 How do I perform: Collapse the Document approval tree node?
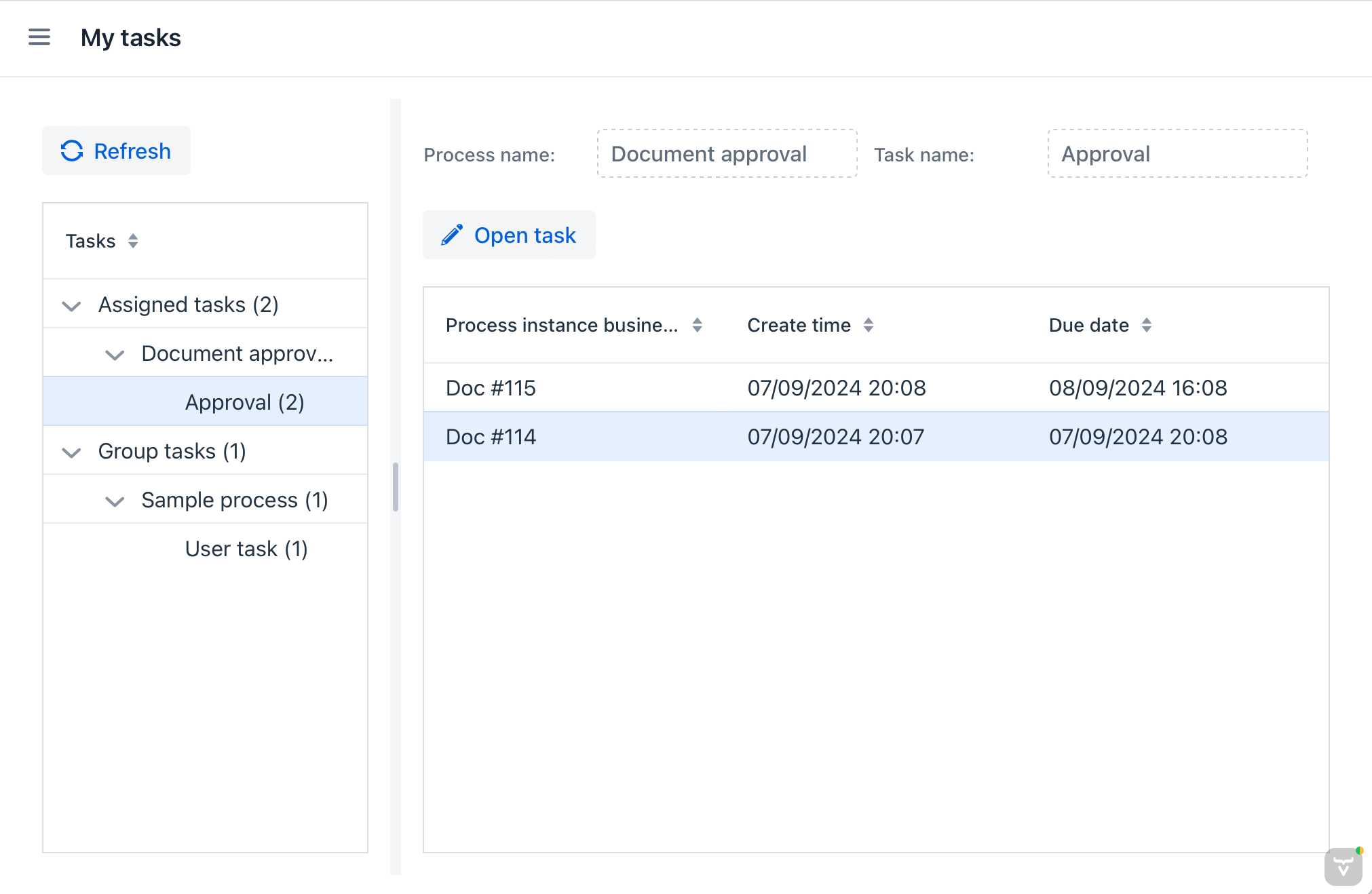click(x=115, y=354)
